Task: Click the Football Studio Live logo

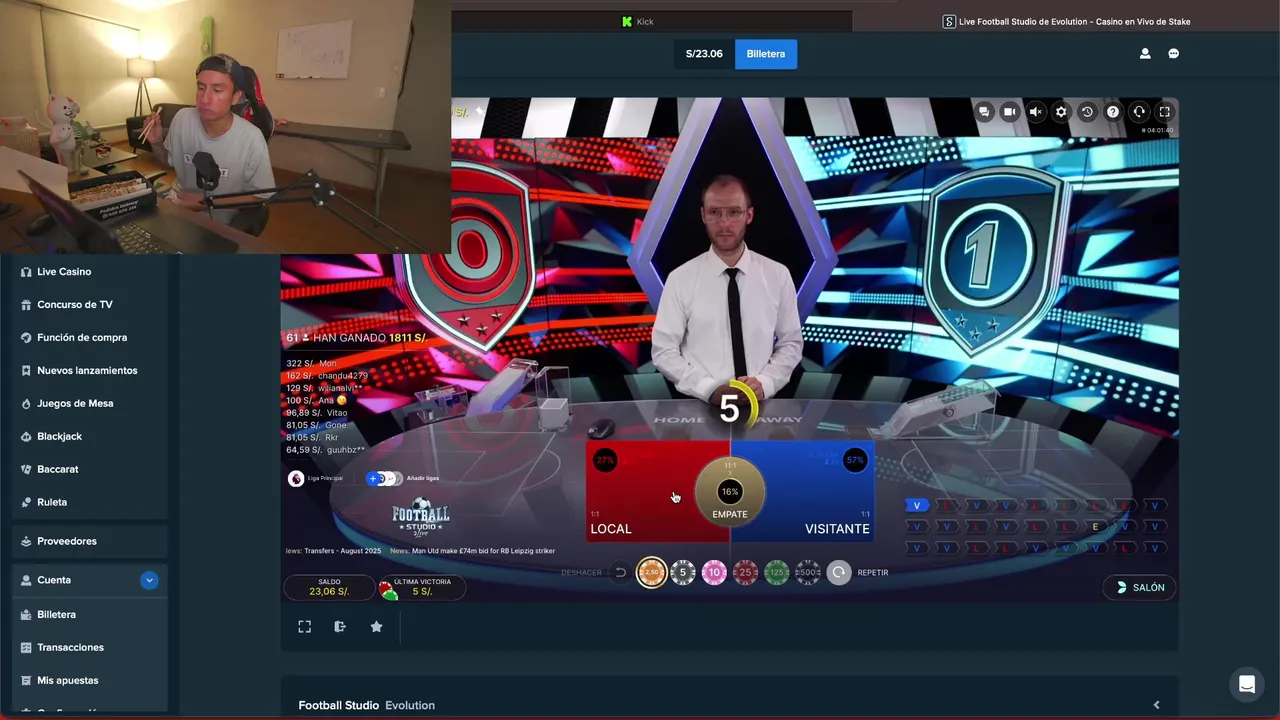Action: point(421,518)
